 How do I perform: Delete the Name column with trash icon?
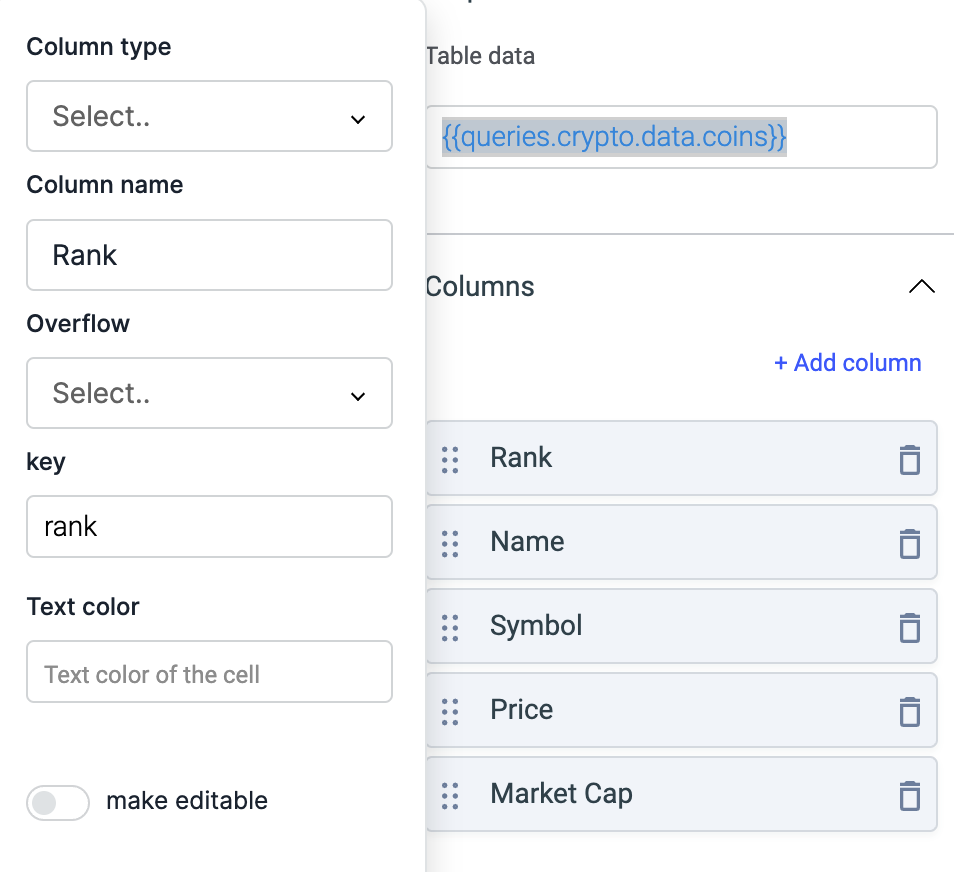pos(910,543)
